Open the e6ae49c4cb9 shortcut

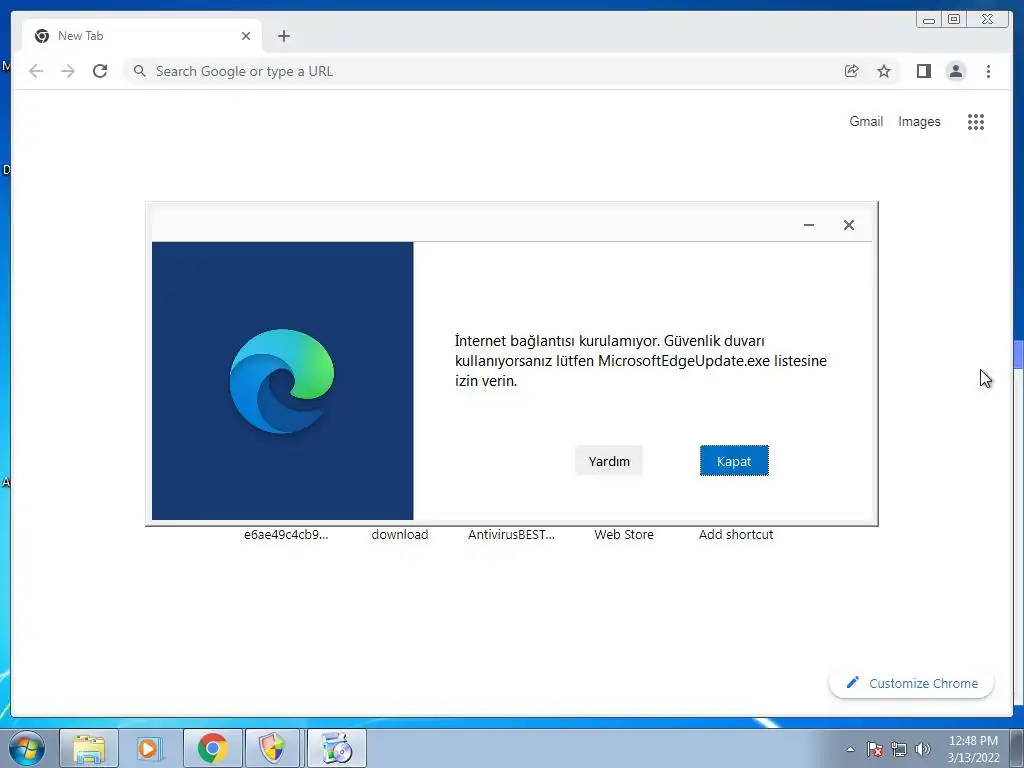click(286, 534)
